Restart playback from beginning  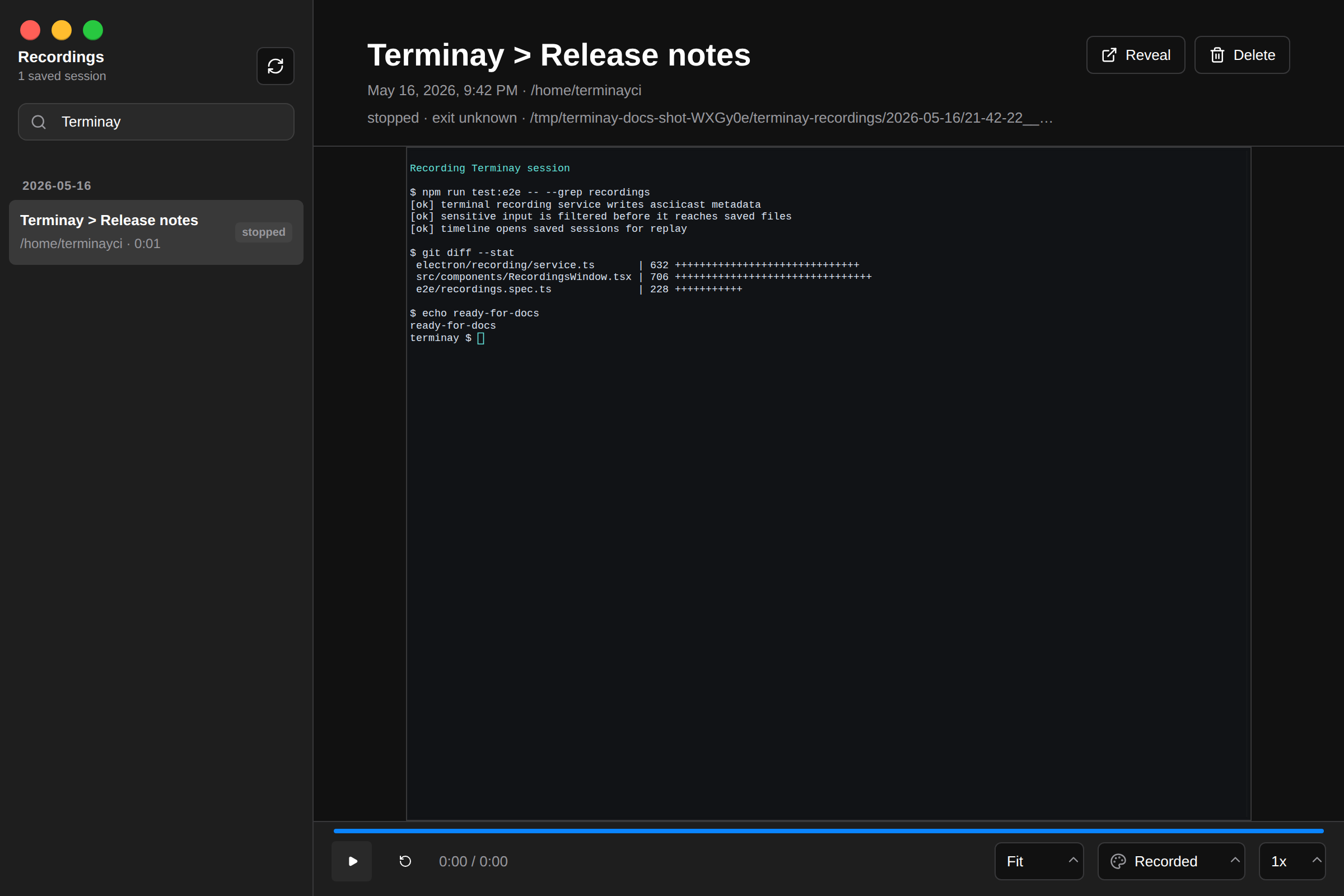[405, 861]
